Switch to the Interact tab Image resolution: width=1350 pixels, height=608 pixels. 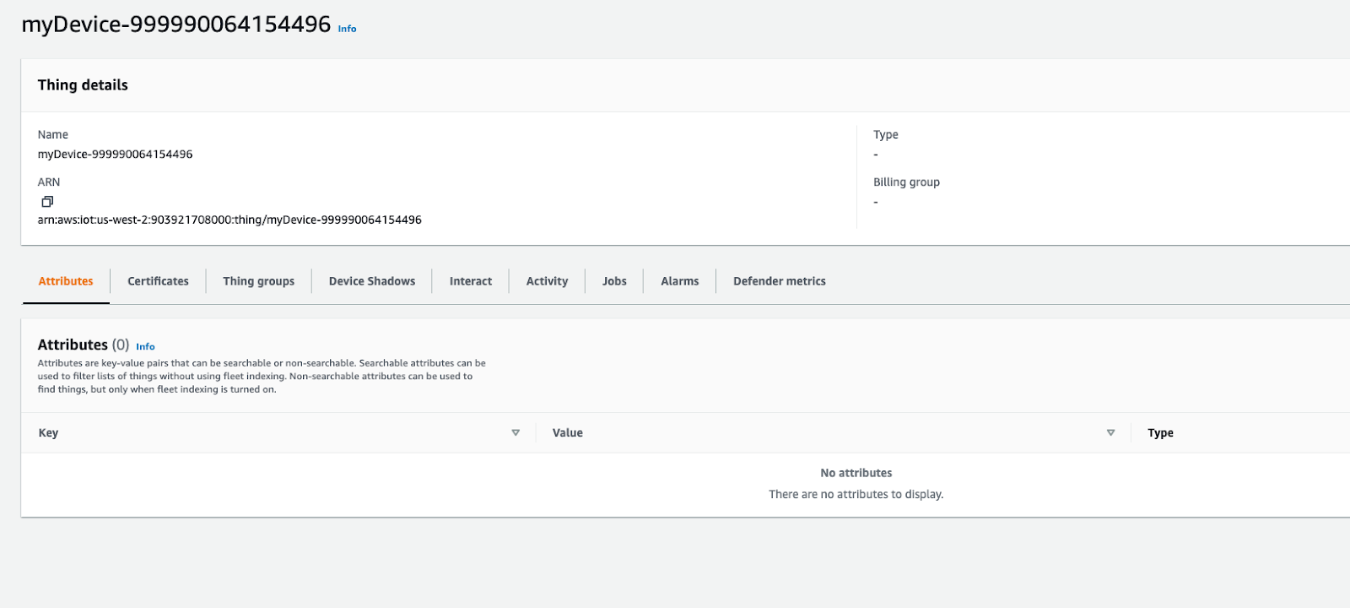pyautogui.click(x=470, y=281)
